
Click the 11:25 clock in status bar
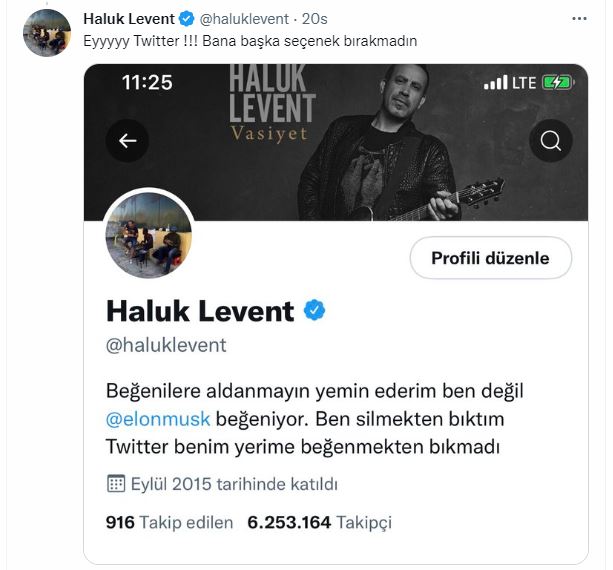click(147, 82)
